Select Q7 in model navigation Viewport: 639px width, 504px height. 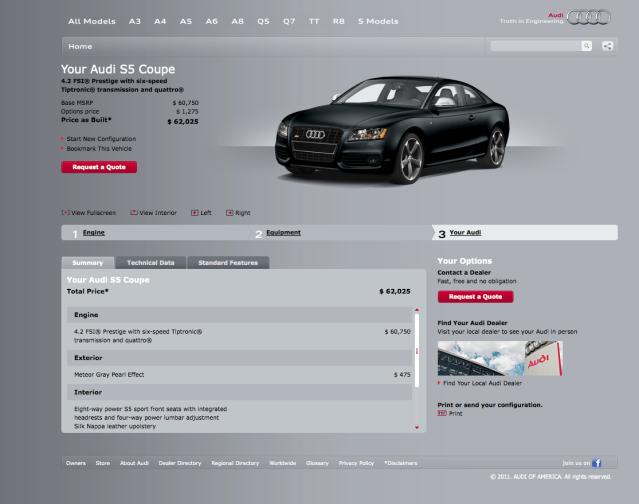click(289, 21)
